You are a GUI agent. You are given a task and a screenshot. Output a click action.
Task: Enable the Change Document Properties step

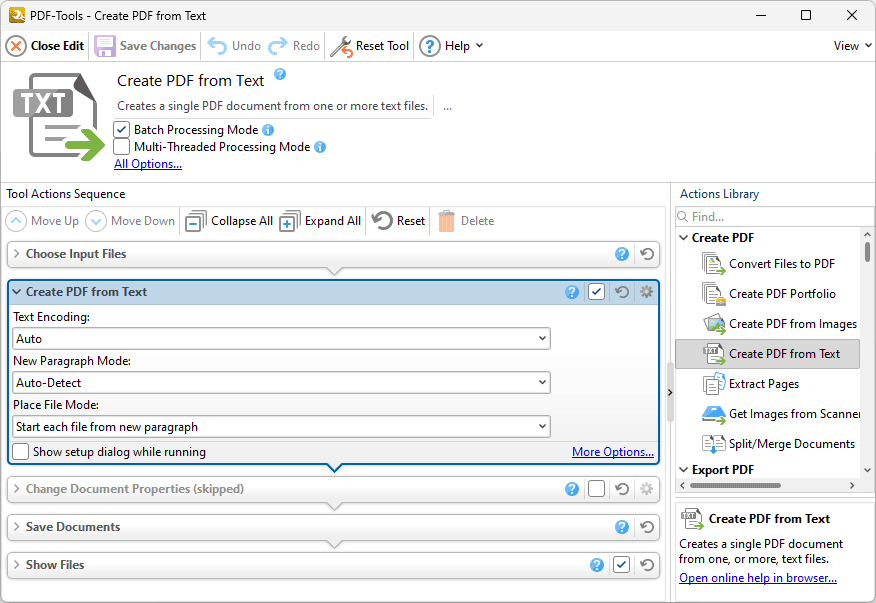[x=597, y=489]
